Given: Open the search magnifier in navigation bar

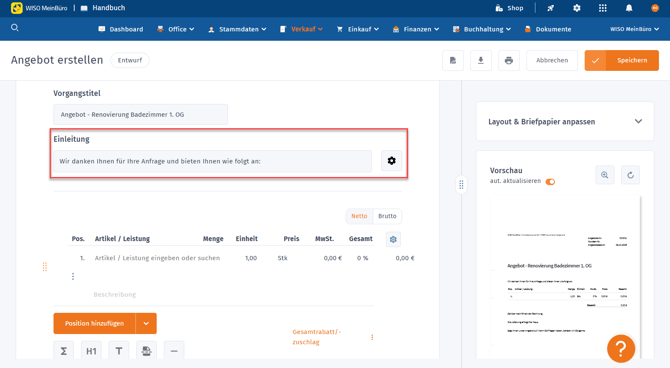Looking at the screenshot, I should coord(15,28).
